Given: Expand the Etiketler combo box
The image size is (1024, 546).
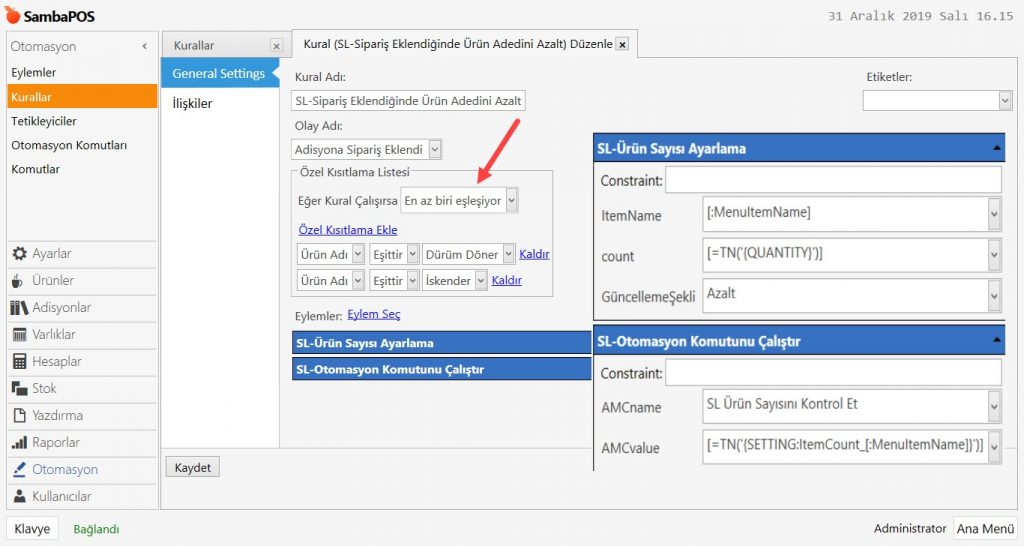Looking at the screenshot, I should [x=1005, y=100].
